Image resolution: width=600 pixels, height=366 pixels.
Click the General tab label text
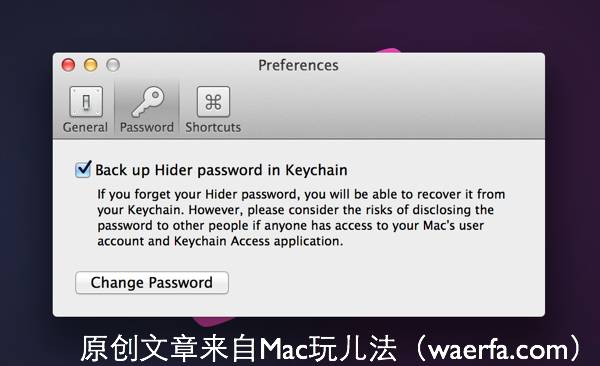pos(85,127)
